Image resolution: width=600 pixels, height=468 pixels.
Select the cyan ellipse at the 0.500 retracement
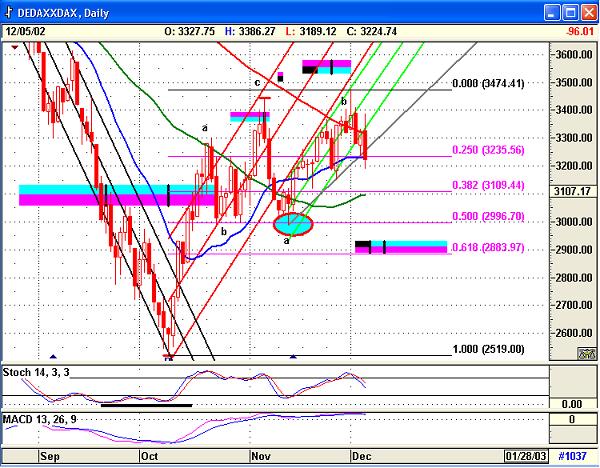293,224
